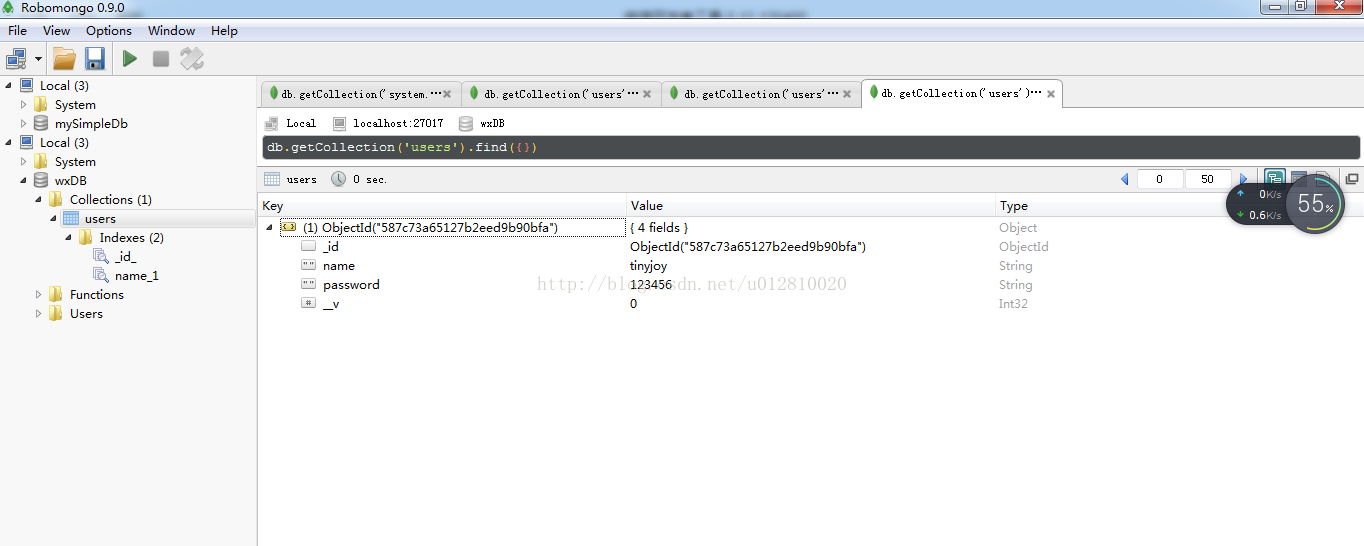This screenshot has width=1364, height=546.
Task: Collapse the wxDB database node
Action: point(24,180)
